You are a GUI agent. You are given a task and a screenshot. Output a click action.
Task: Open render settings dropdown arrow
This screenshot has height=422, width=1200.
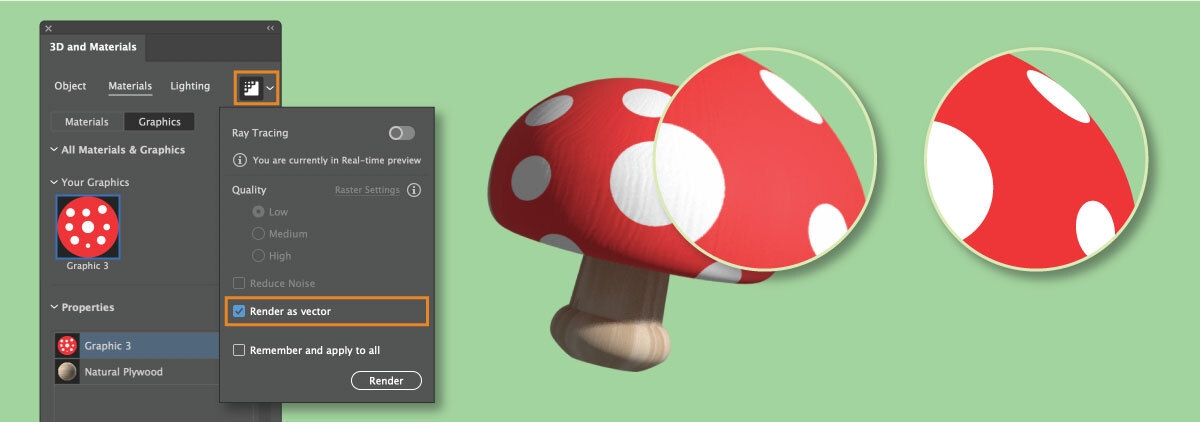pyautogui.click(x=270, y=89)
